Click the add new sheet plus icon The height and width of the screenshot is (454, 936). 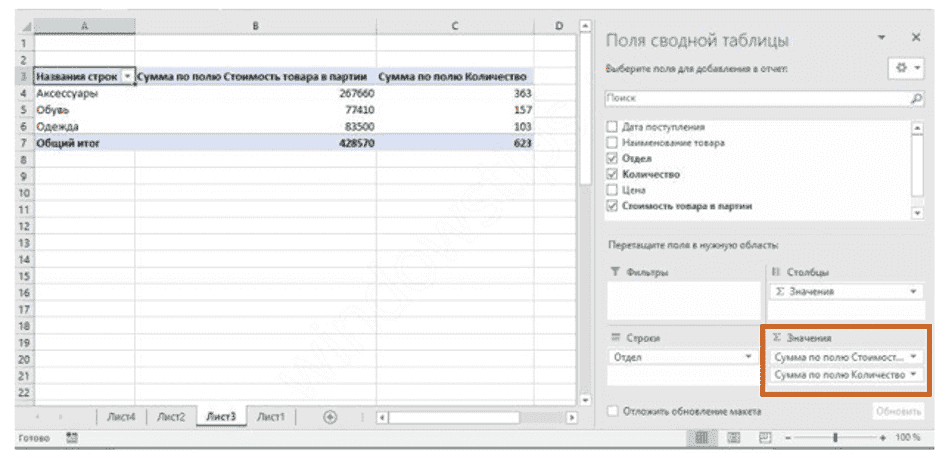(330, 417)
